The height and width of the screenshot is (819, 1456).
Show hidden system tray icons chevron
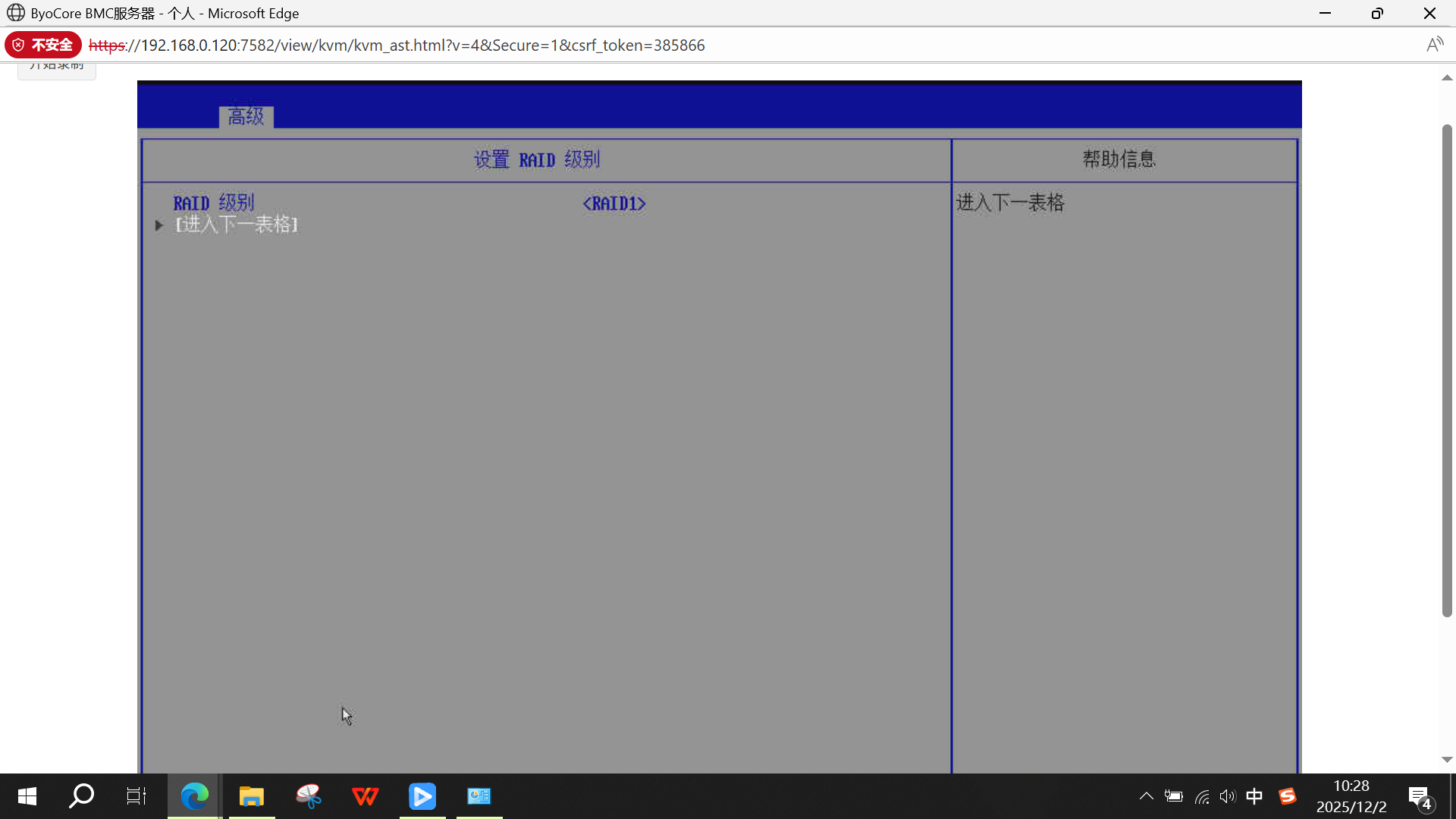tap(1146, 796)
